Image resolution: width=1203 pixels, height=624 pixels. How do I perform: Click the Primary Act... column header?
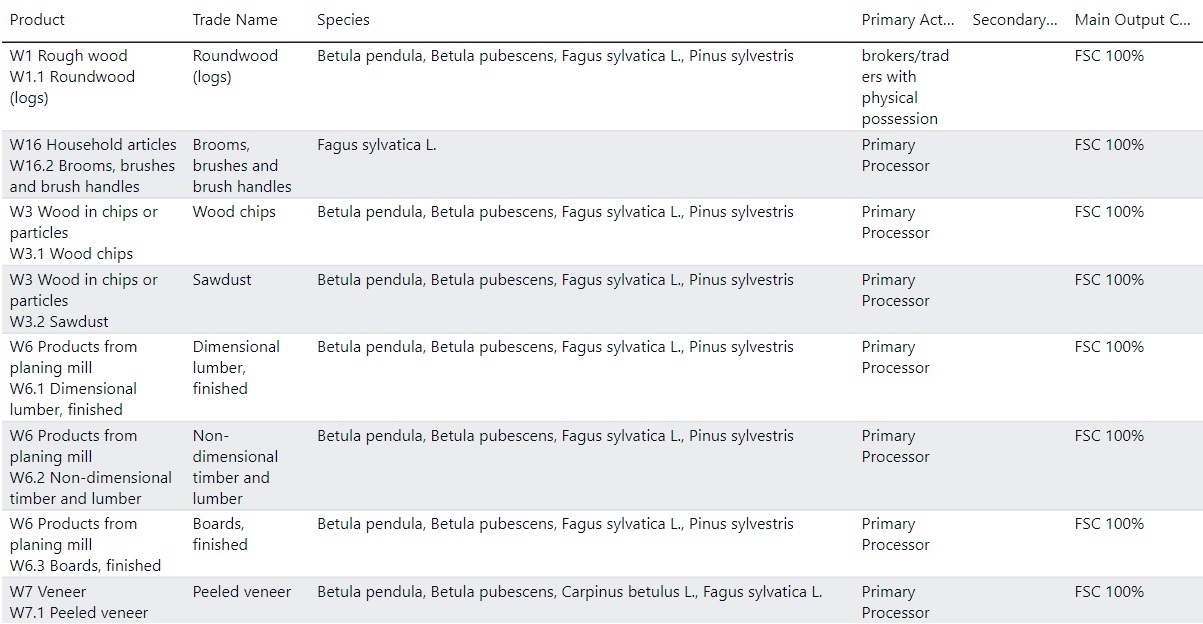coord(908,20)
